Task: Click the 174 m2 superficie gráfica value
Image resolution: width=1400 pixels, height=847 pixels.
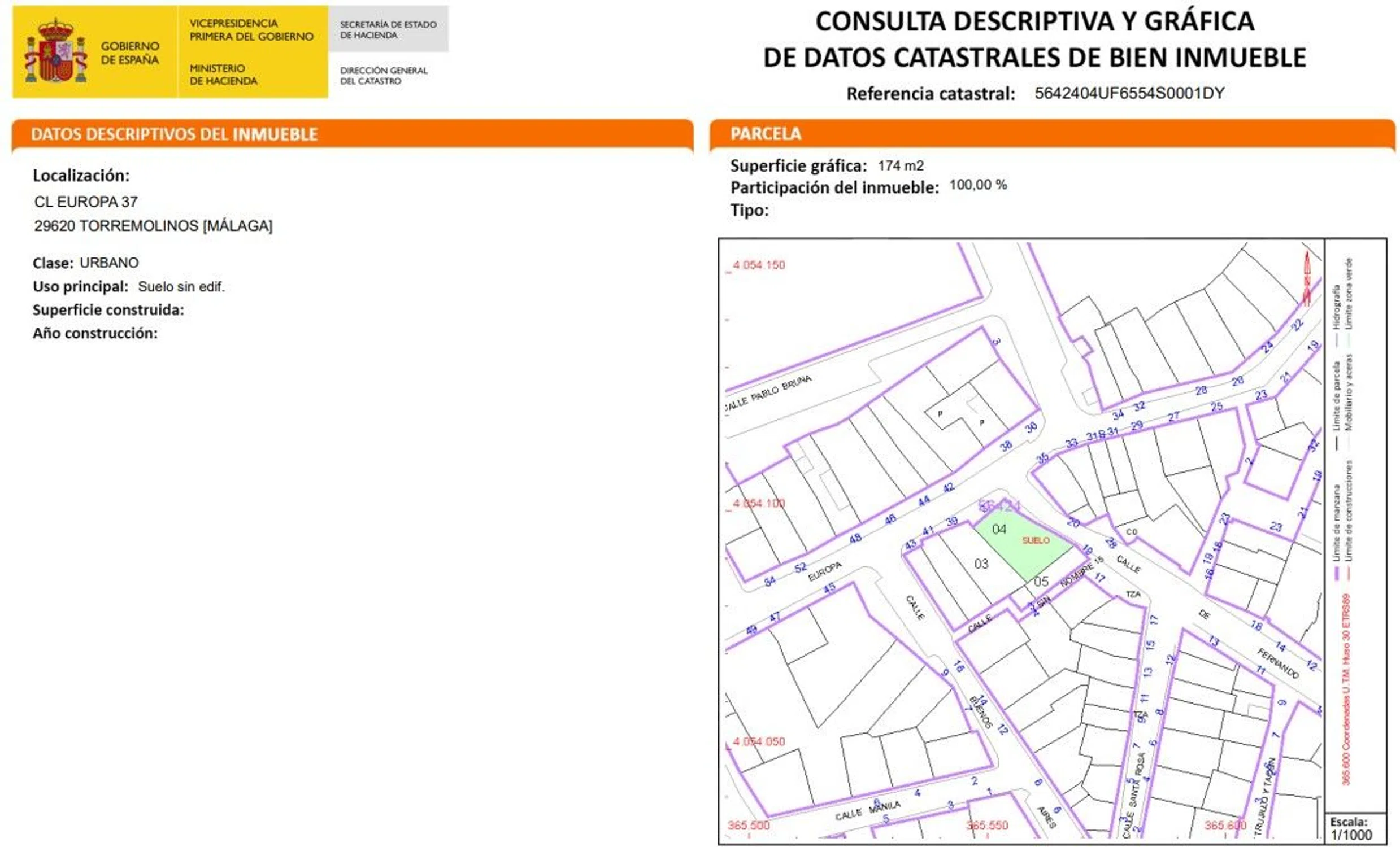Action: coord(901,166)
